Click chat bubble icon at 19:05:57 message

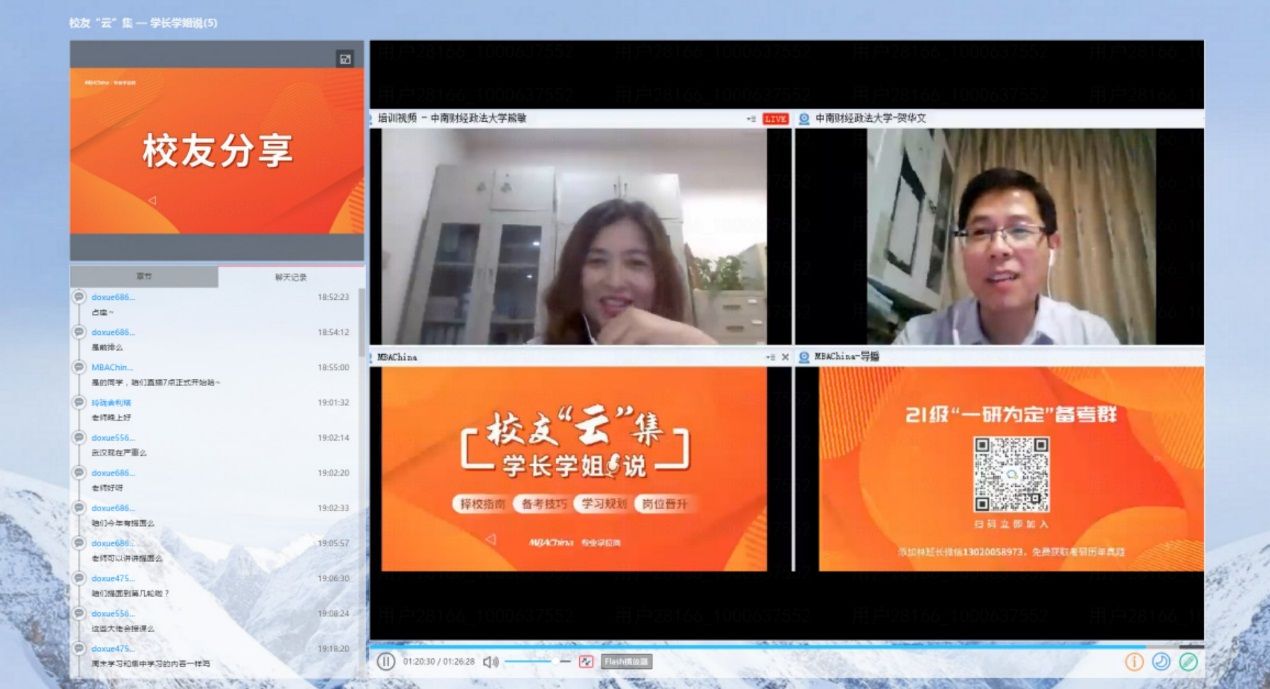[x=79, y=543]
